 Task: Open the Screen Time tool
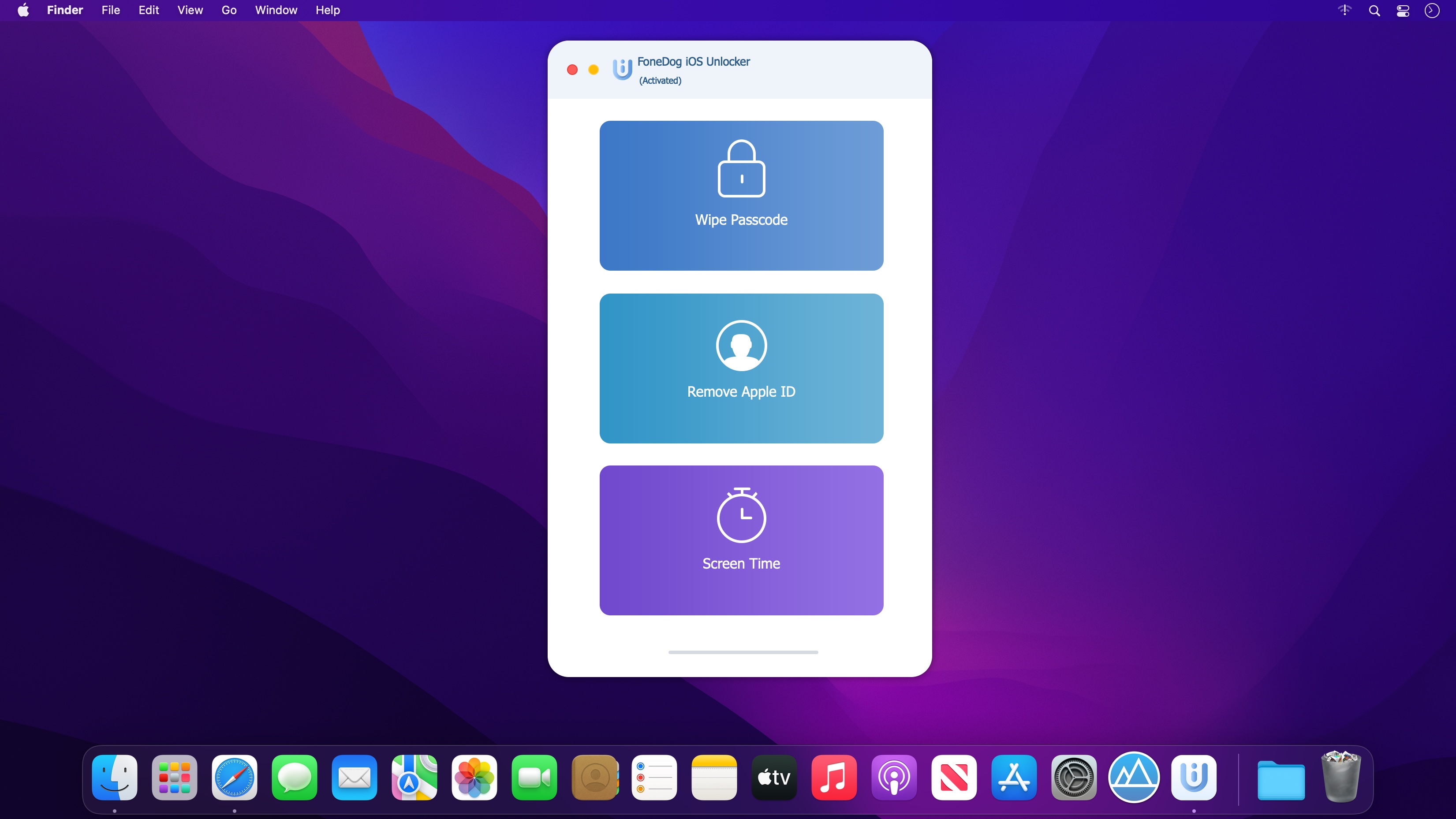click(741, 540)
